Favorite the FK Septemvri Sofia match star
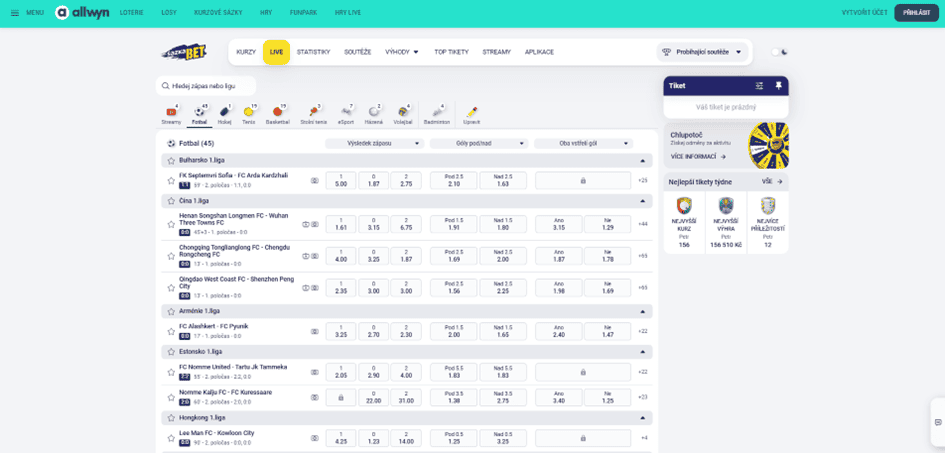 click(171, 180)
